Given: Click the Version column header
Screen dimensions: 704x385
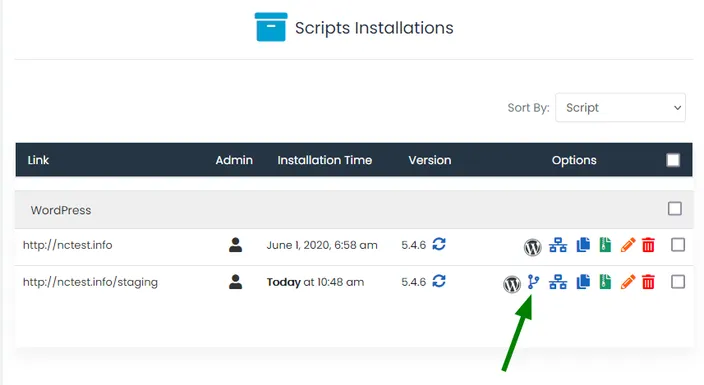Looking at the screenshot, I should point(430,160).
